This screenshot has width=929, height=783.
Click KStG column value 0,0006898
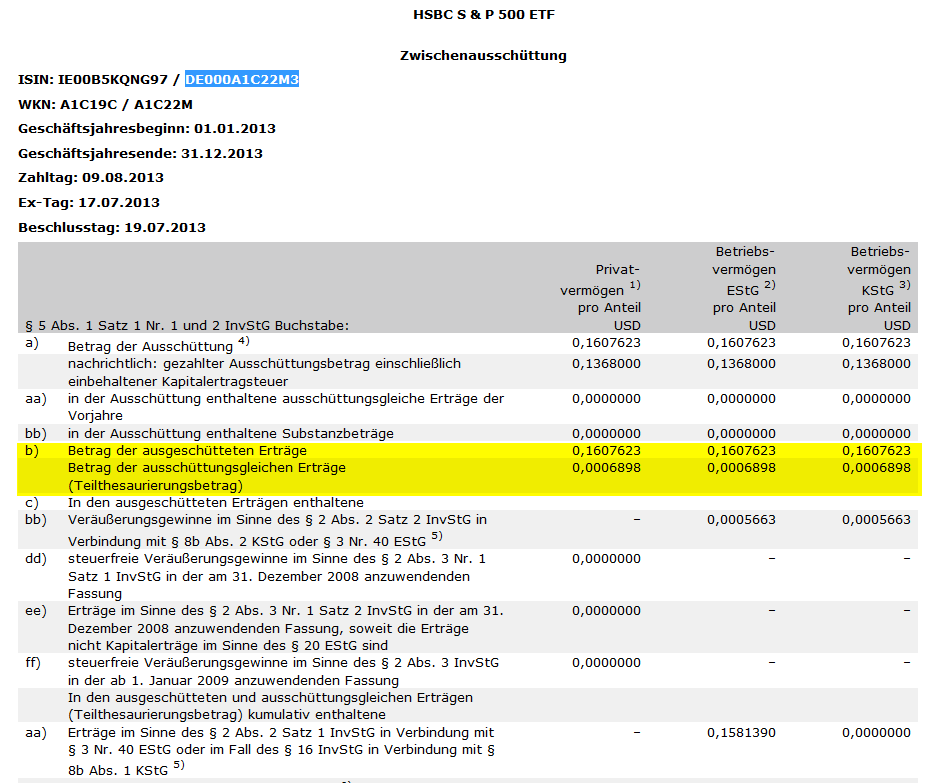coord(876,468)
